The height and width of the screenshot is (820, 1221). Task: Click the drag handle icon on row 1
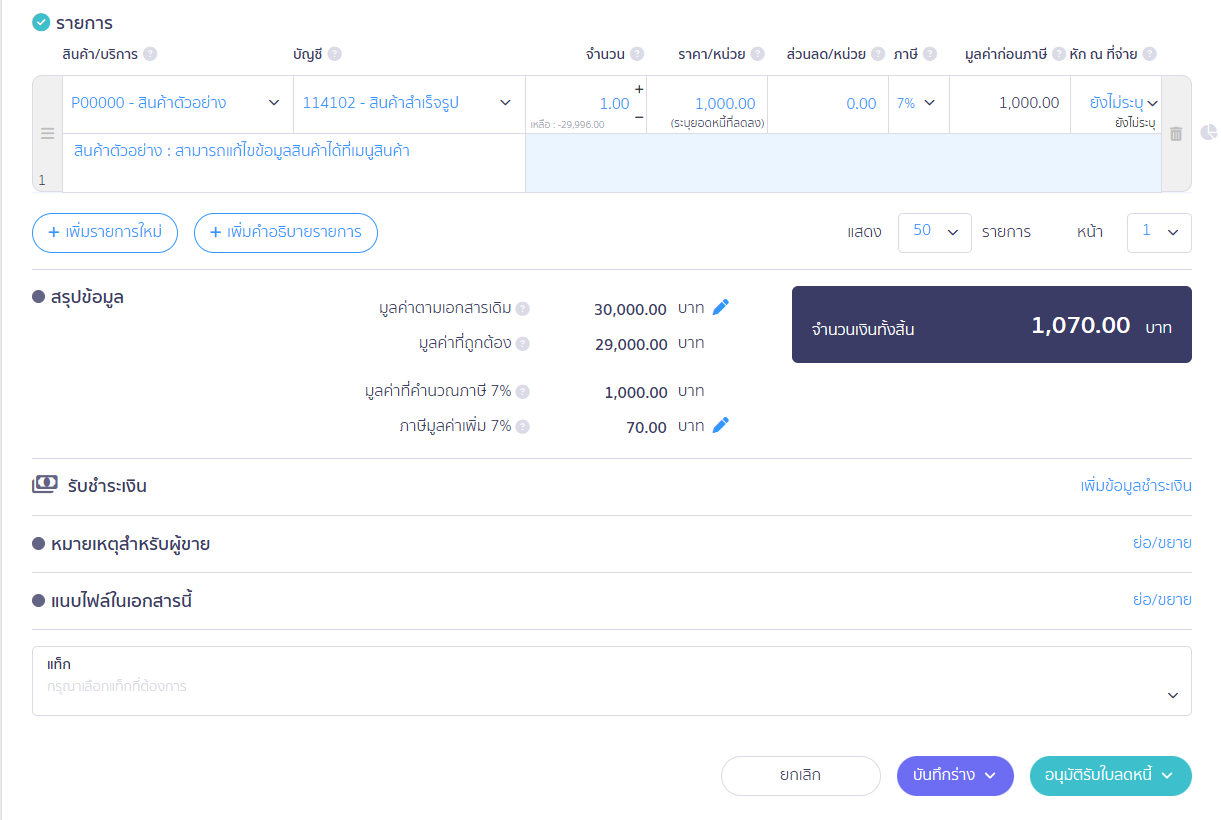(47, 133)
